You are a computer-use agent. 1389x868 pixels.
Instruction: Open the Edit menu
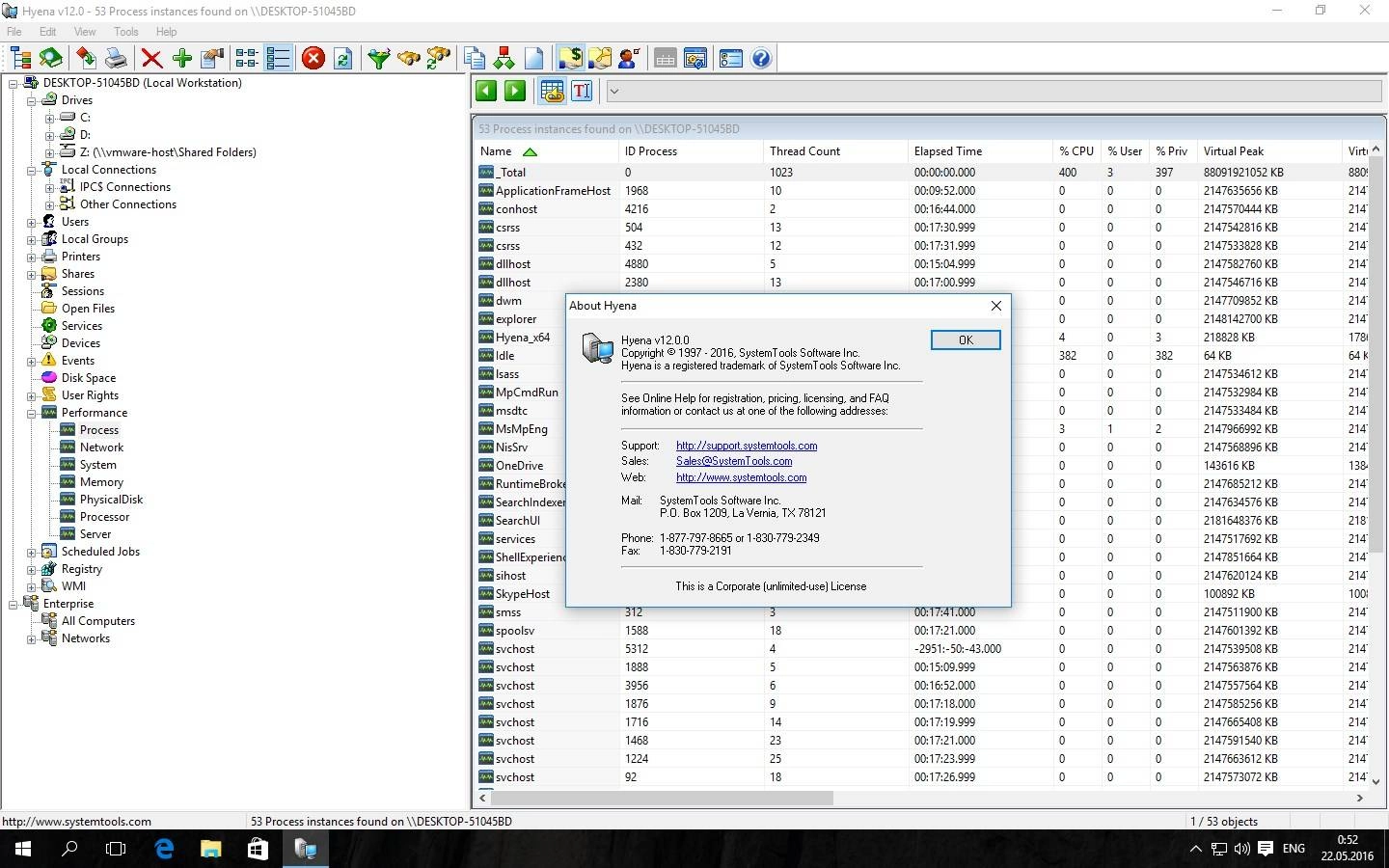coord(47,32)
